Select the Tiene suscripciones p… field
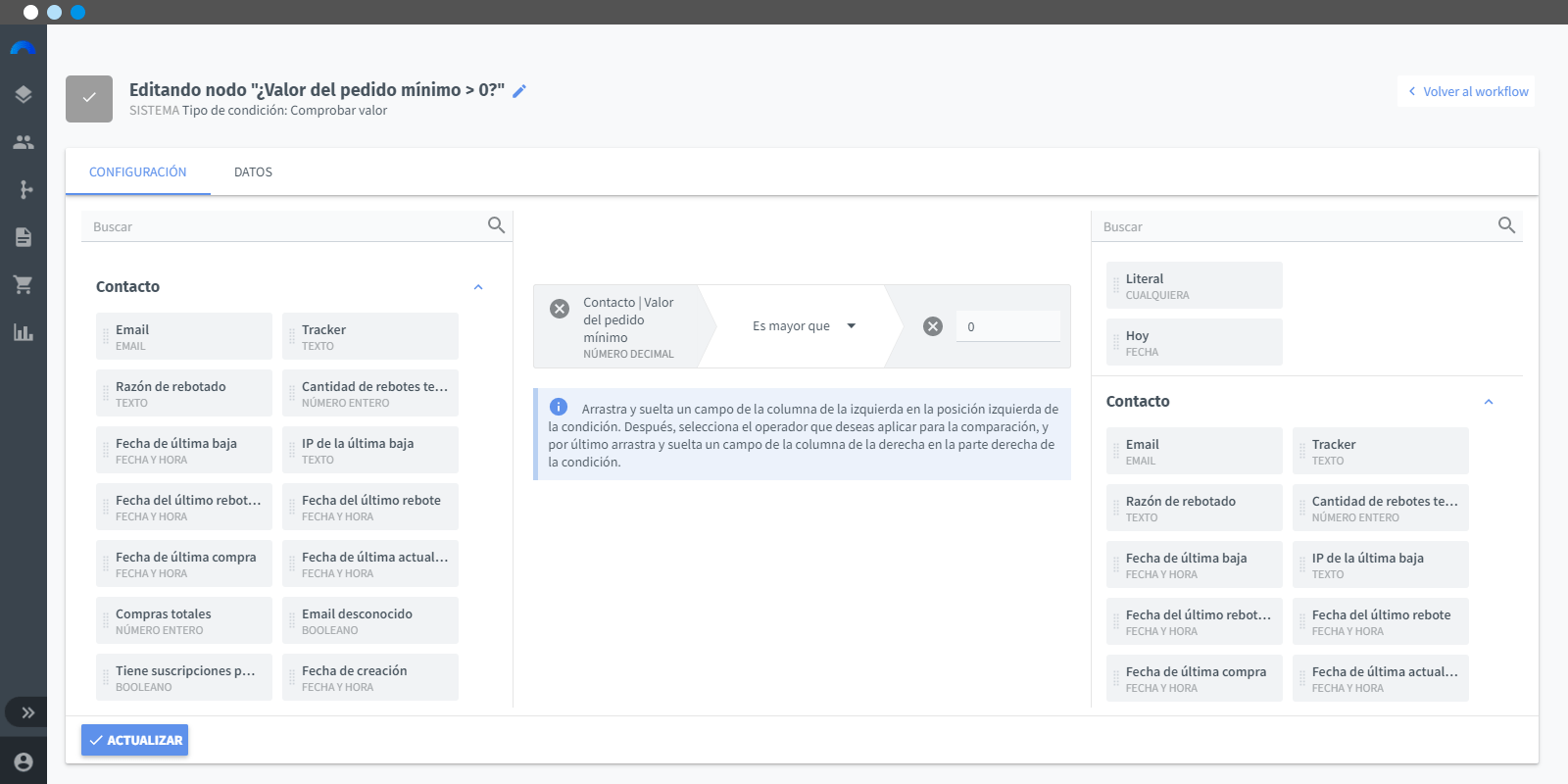The height and width of the screenshot is (784, 1568). (184, 677)
